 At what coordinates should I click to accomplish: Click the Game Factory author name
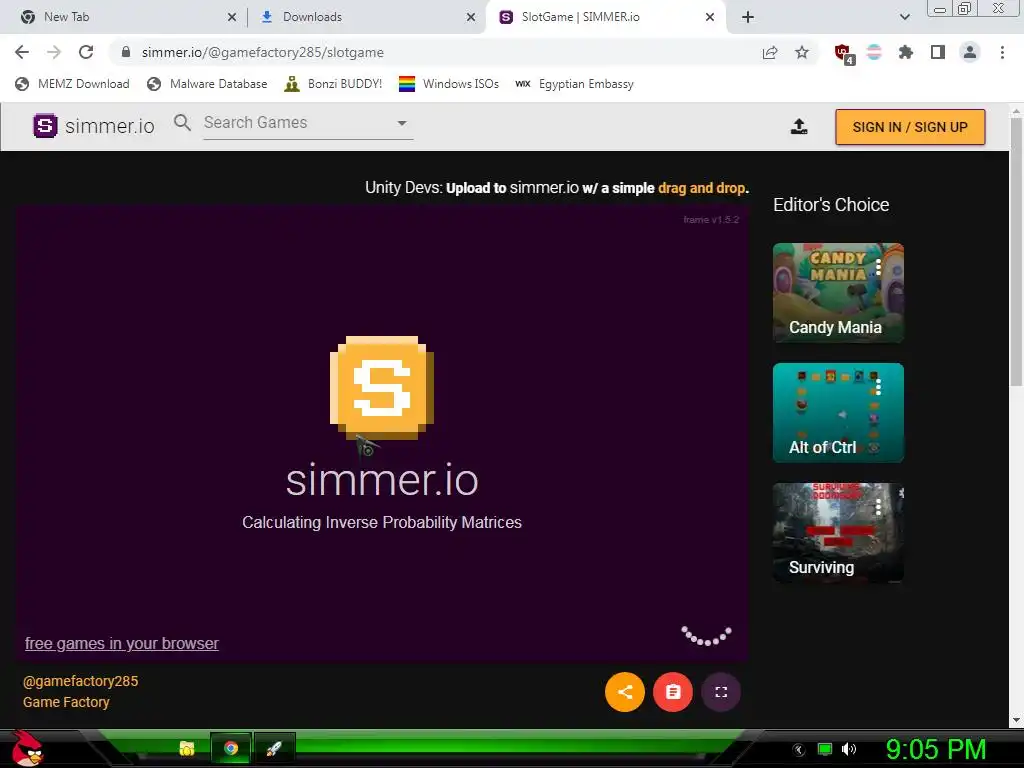click(x=66, y=702)
